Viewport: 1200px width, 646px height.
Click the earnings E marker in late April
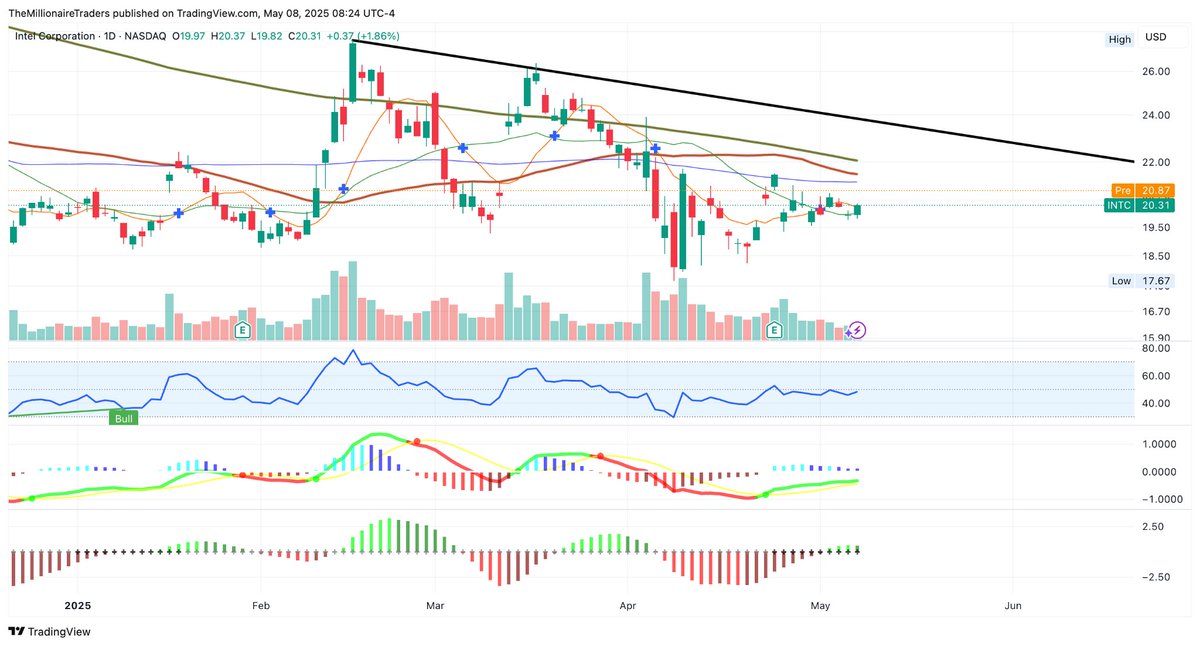tap(773, 330)
